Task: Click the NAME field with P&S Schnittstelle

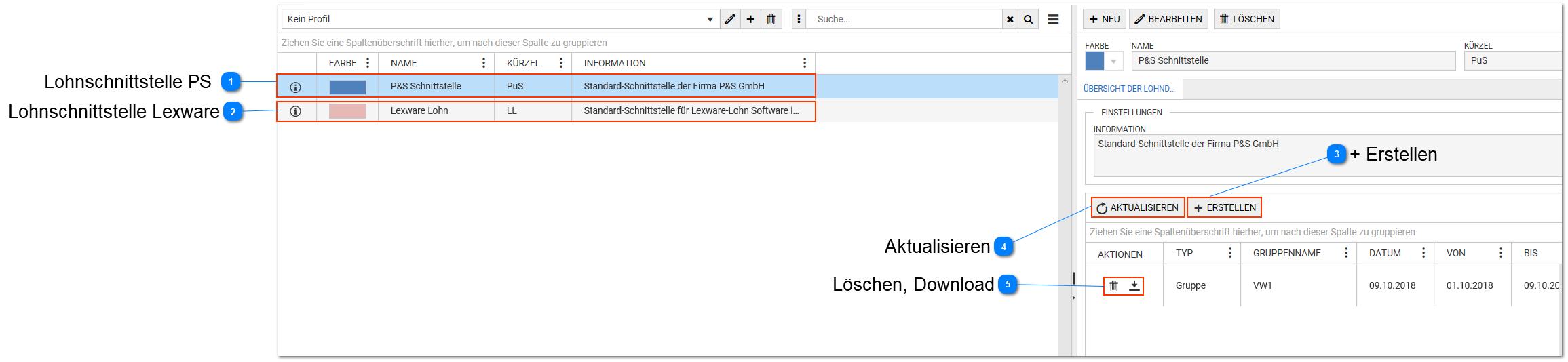Action: tap(1293, 61)
